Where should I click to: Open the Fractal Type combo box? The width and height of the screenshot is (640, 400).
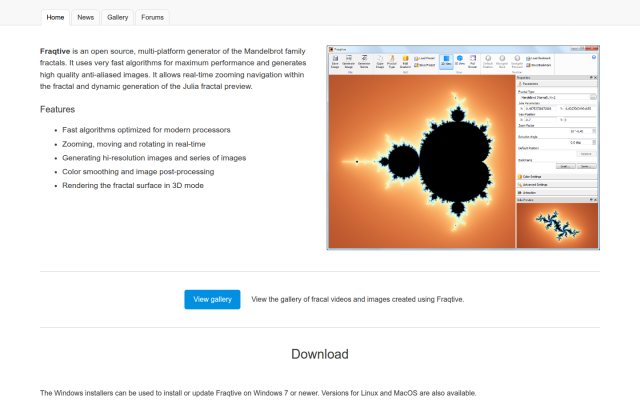(x=558, y=97)
